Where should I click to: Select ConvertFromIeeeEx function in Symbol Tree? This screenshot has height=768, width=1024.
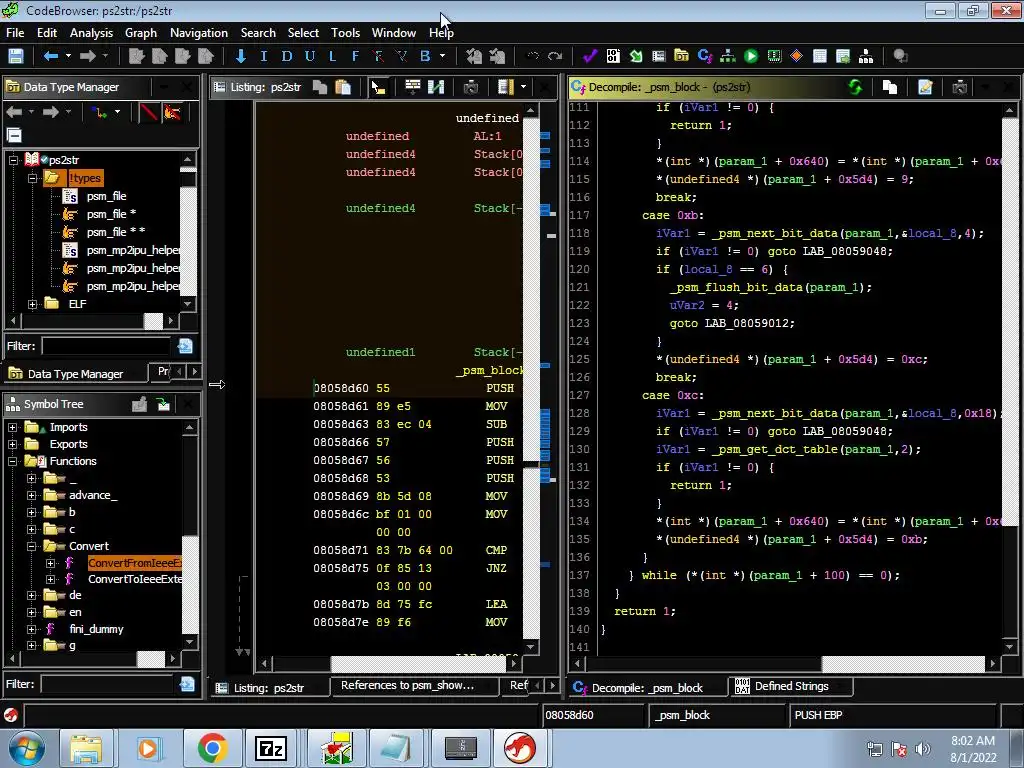tap(135, 563)
